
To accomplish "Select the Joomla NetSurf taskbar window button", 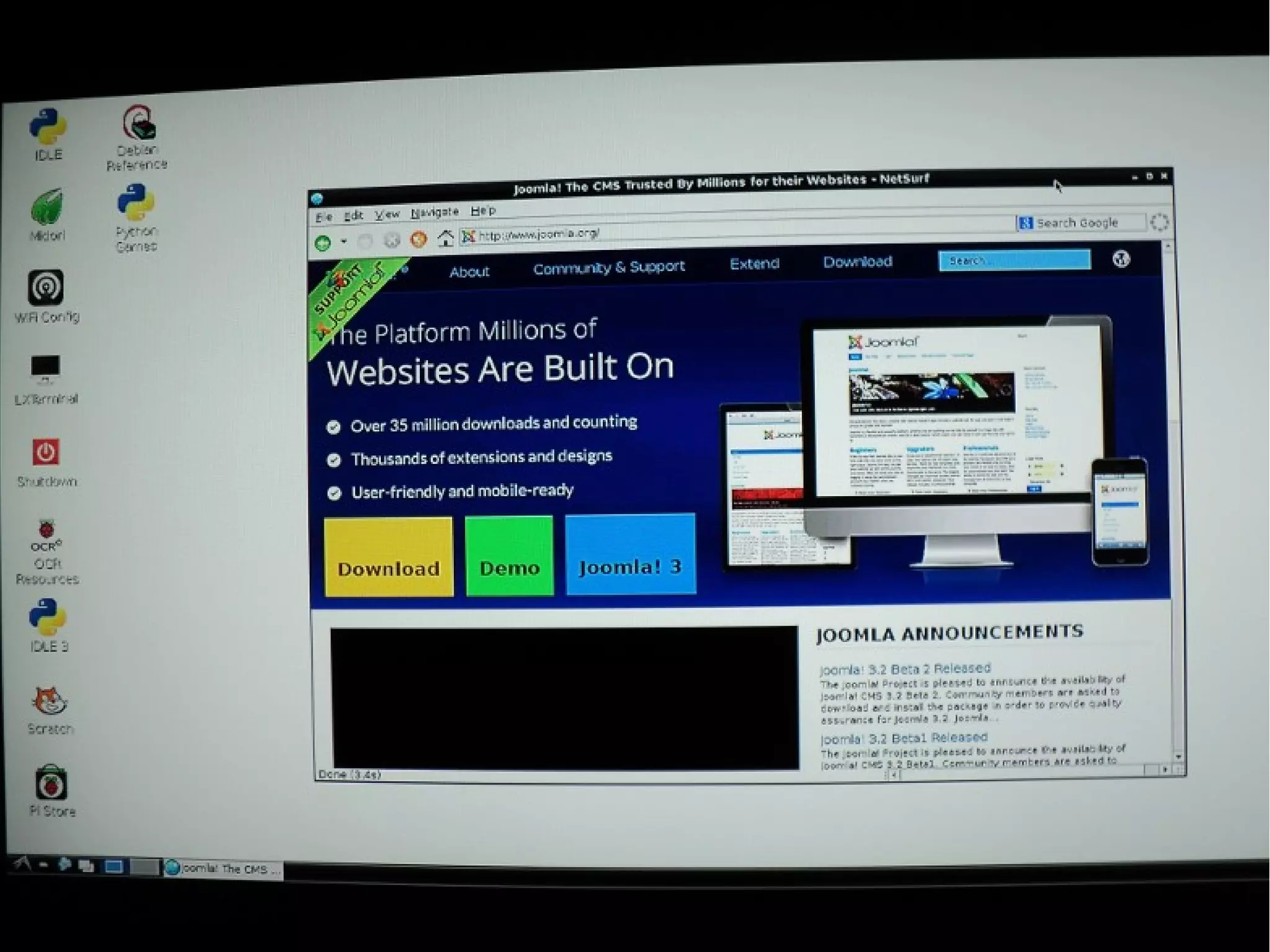I will pos(223,868).
